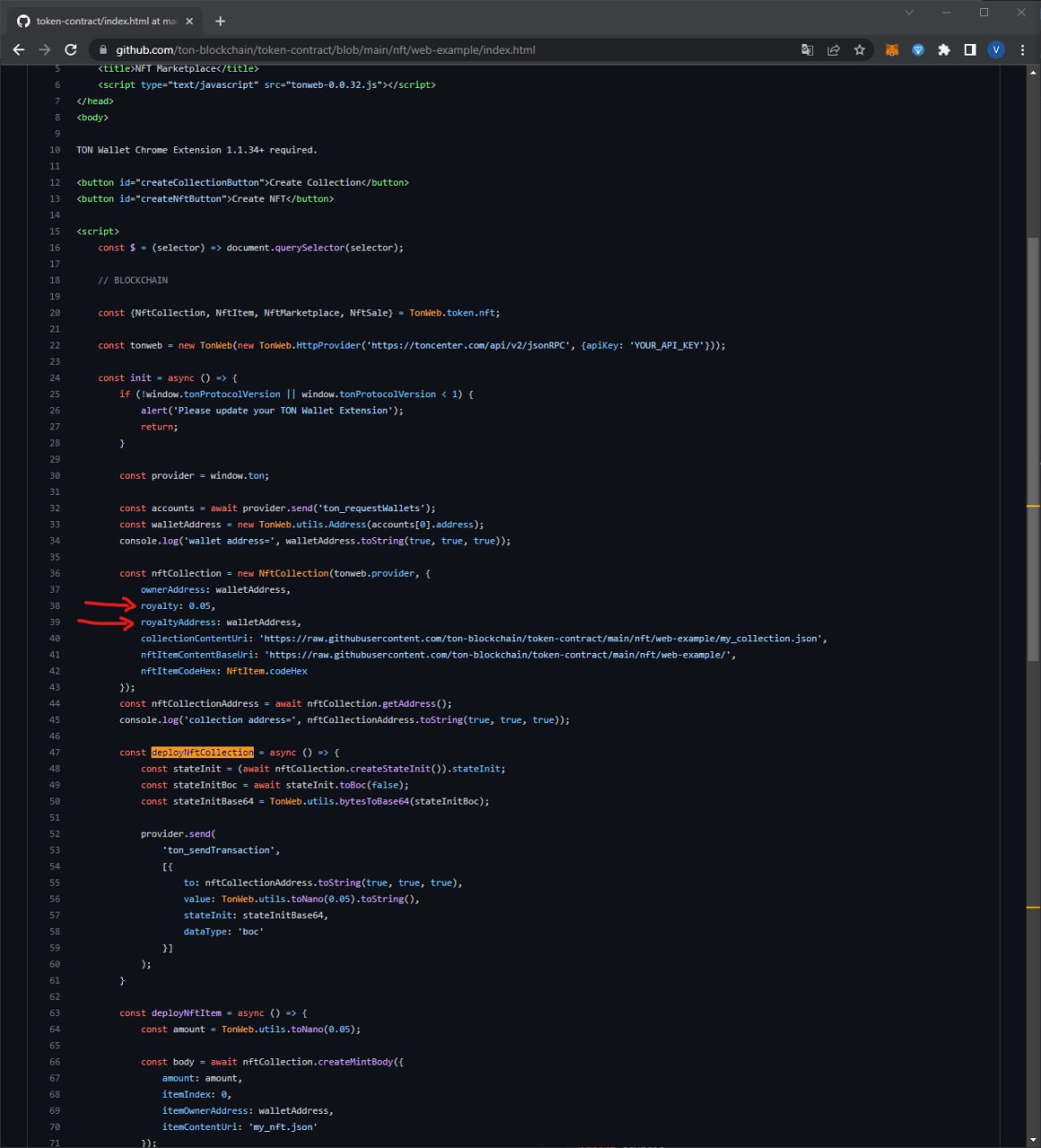Select line number 63

point(56,1013)
